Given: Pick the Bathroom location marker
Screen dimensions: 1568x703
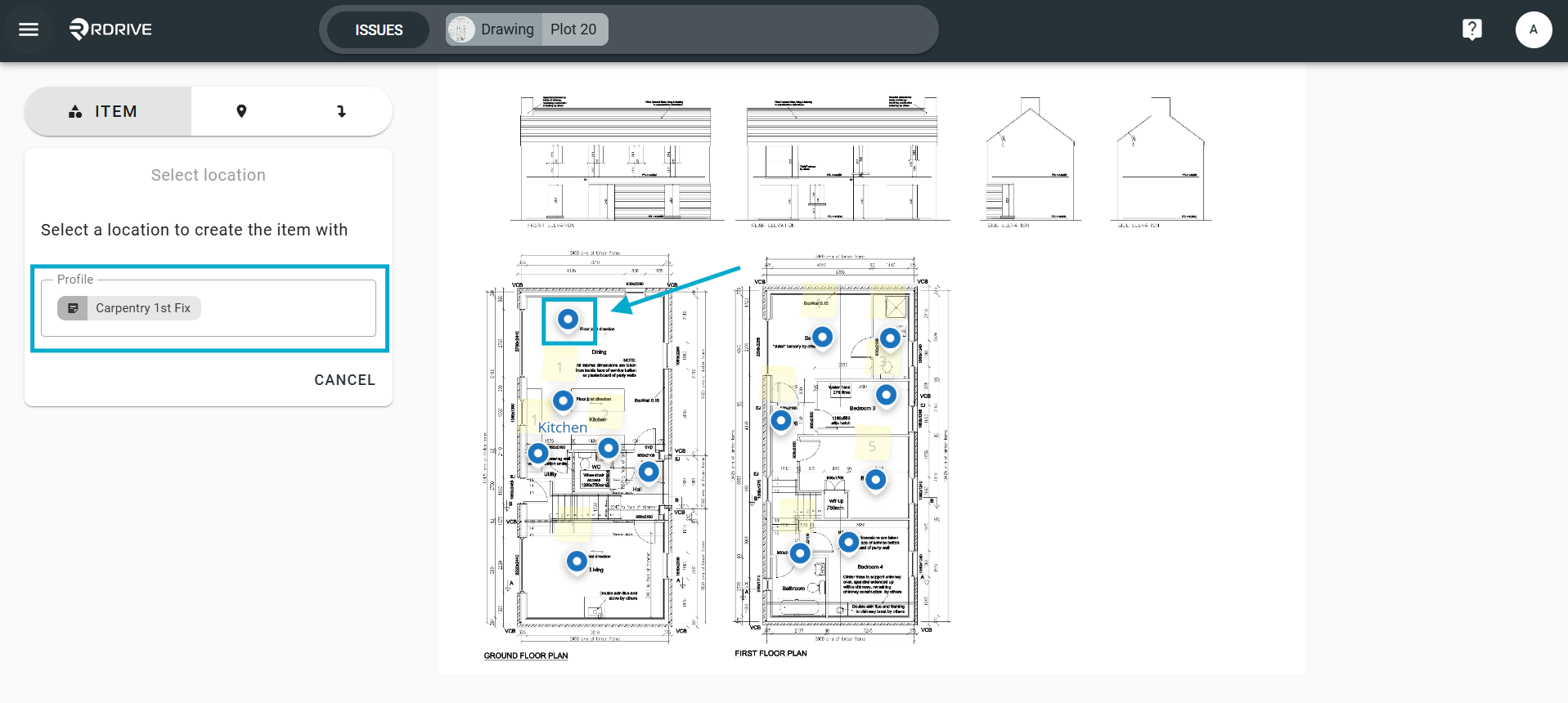Looking at the screenshot, I should [x=800, y=553].
